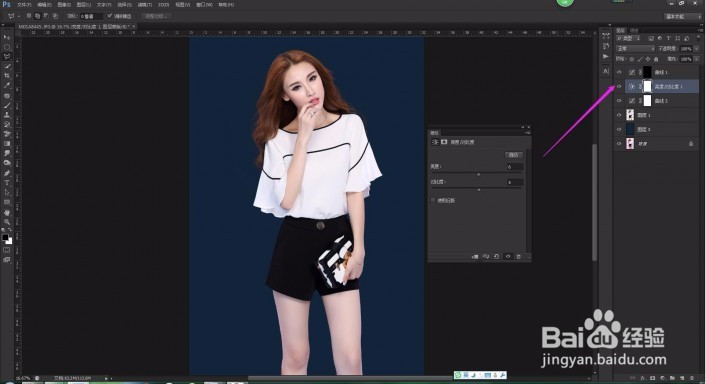Hide the top Curves 1 layer

coord(619,72)
